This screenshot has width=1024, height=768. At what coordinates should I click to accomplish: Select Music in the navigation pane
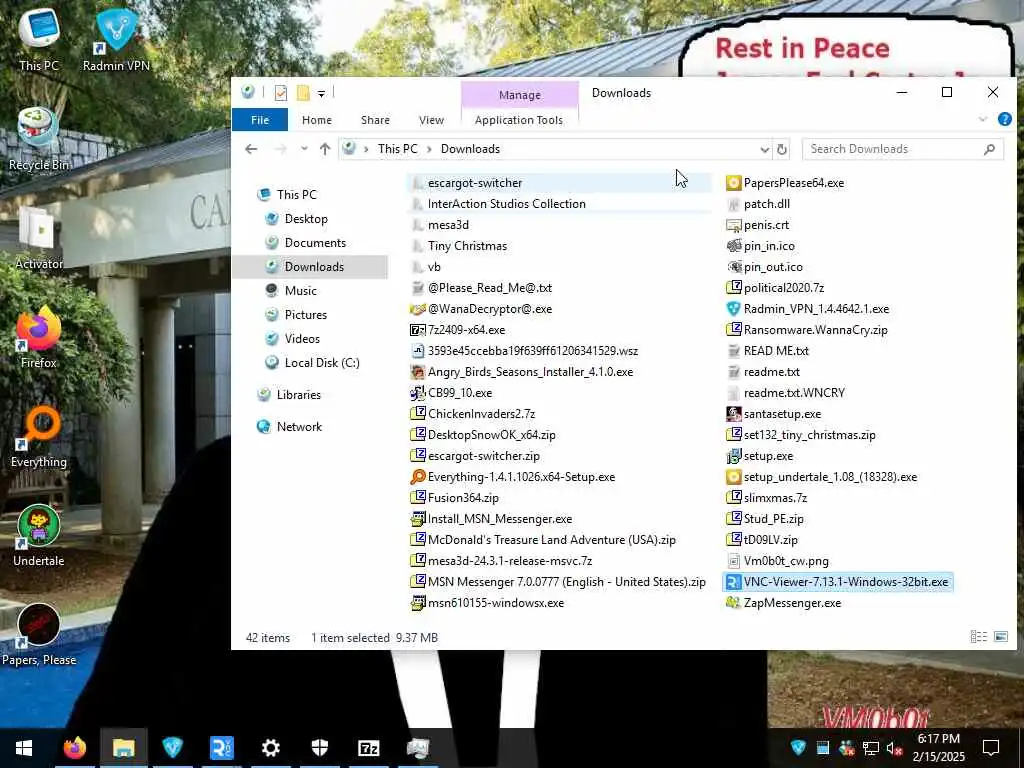tap(300, 291)
